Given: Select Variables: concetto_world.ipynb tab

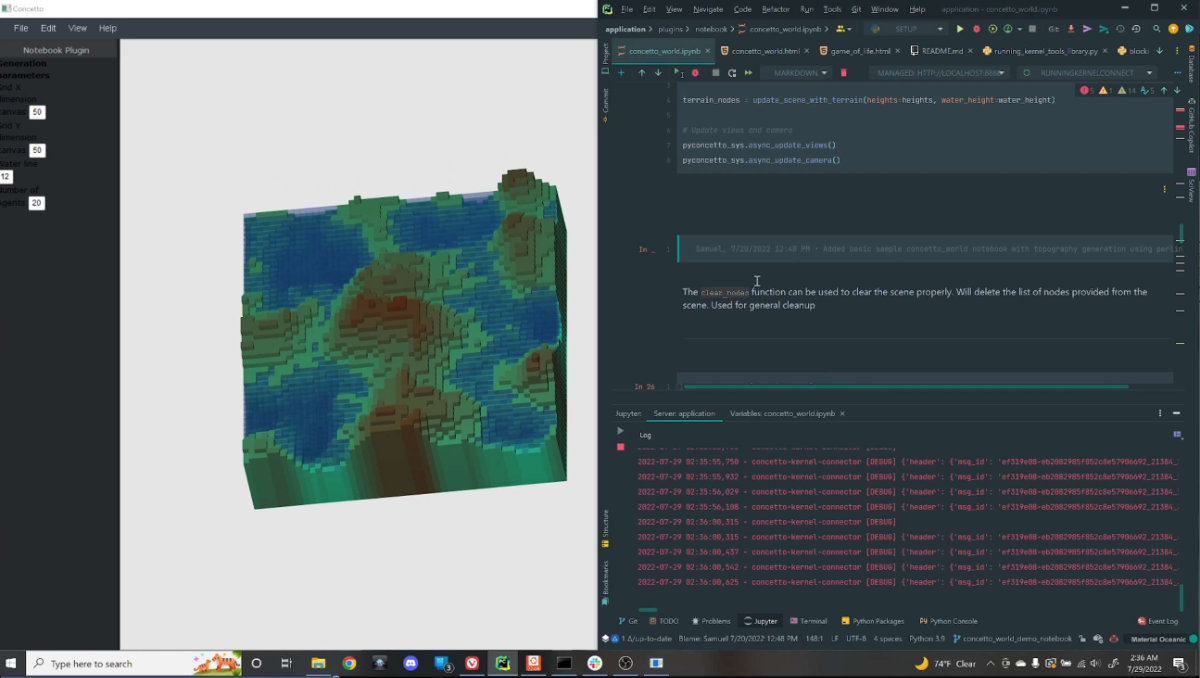Looking at the screenshot, I should (x=782, y=413).
